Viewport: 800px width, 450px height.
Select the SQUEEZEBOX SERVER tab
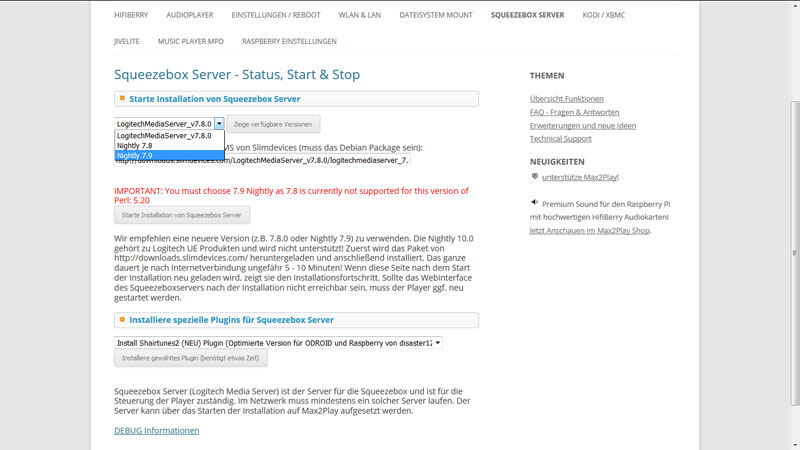[528, 15]
